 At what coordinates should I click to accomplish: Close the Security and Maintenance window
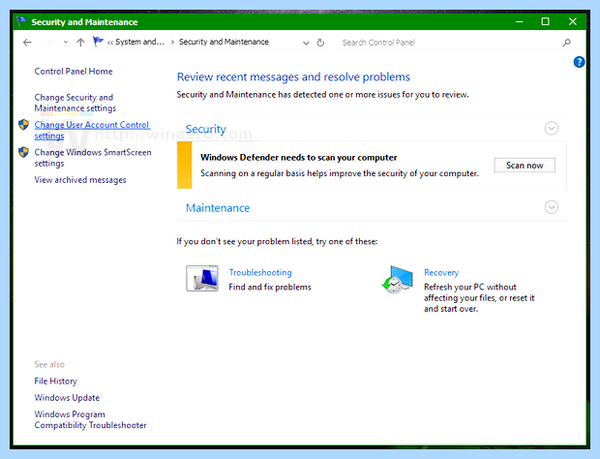click(x=572, y=21)
